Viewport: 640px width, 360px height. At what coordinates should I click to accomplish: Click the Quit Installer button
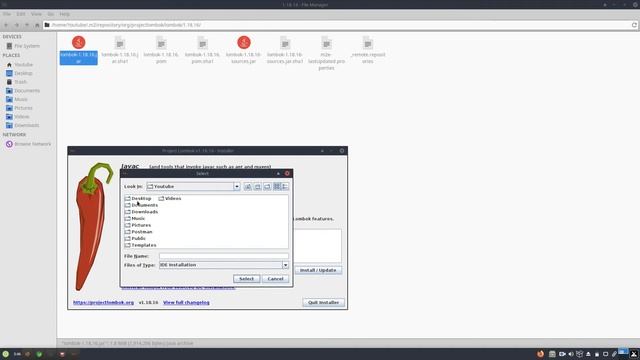point(324,302)
